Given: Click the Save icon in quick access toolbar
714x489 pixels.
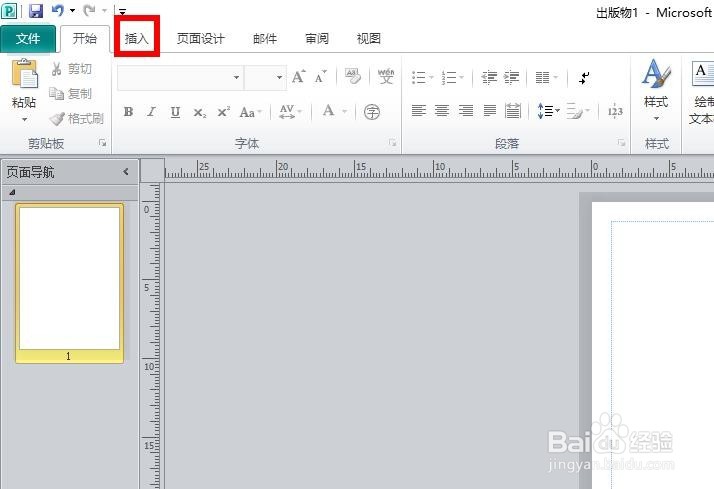Looking at the screenshot, I should point(36,10).
